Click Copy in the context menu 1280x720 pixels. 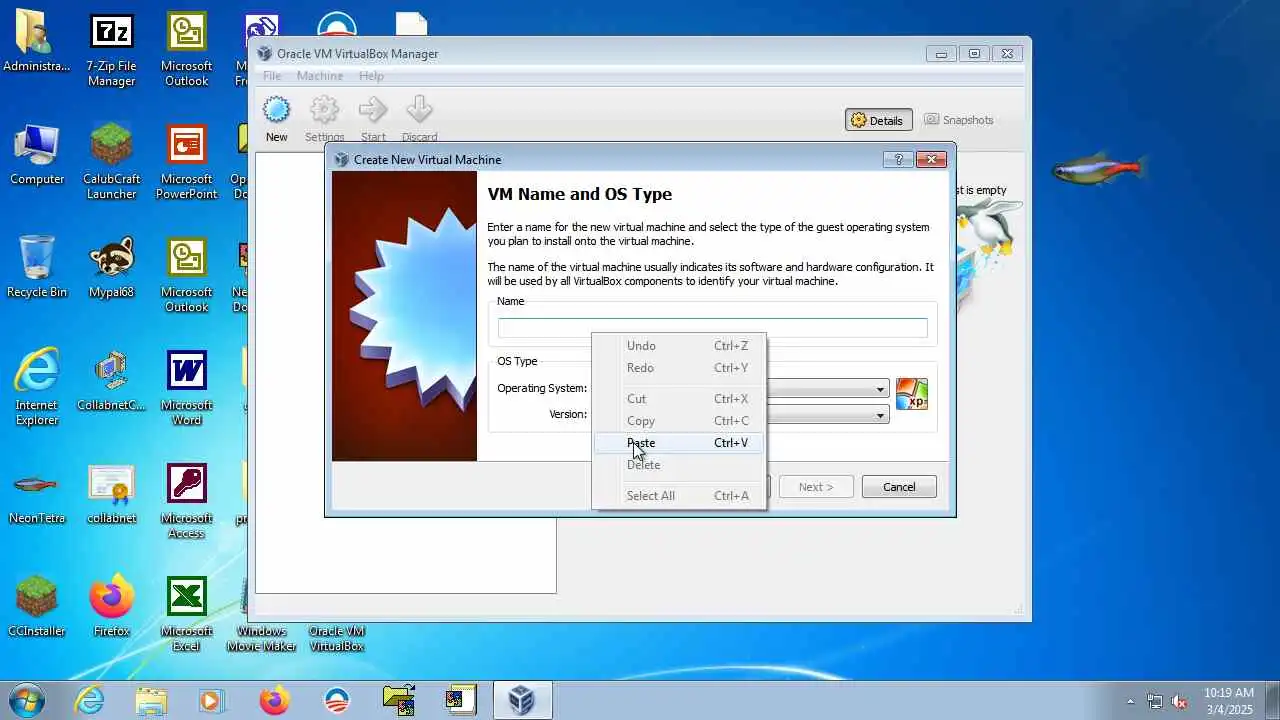tap(679, 421)
